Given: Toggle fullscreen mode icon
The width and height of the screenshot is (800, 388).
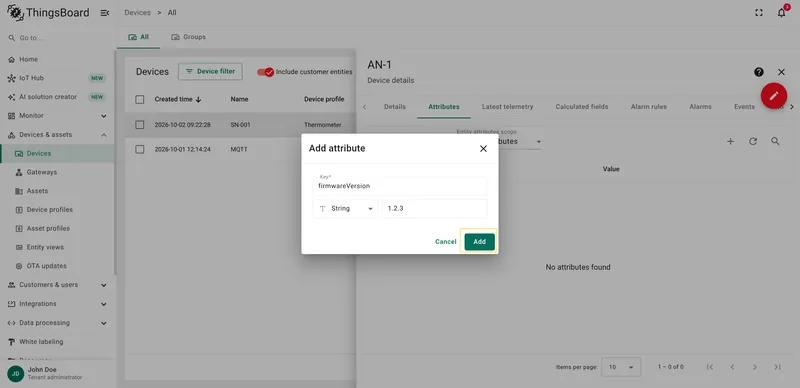Looking at the screenshot, I should [x=759, y=13].
